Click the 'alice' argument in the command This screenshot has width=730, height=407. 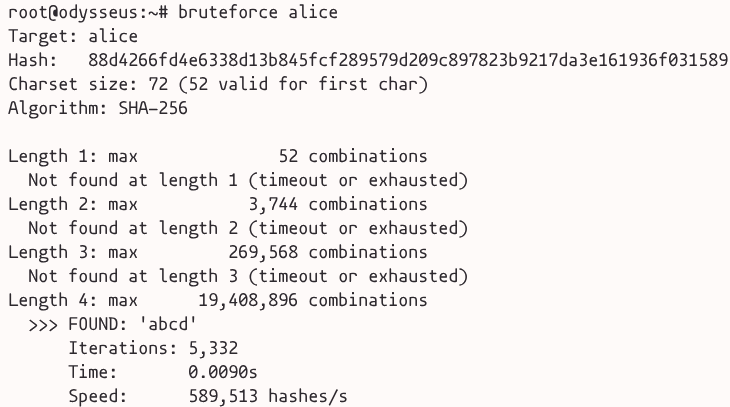[312, 13]
